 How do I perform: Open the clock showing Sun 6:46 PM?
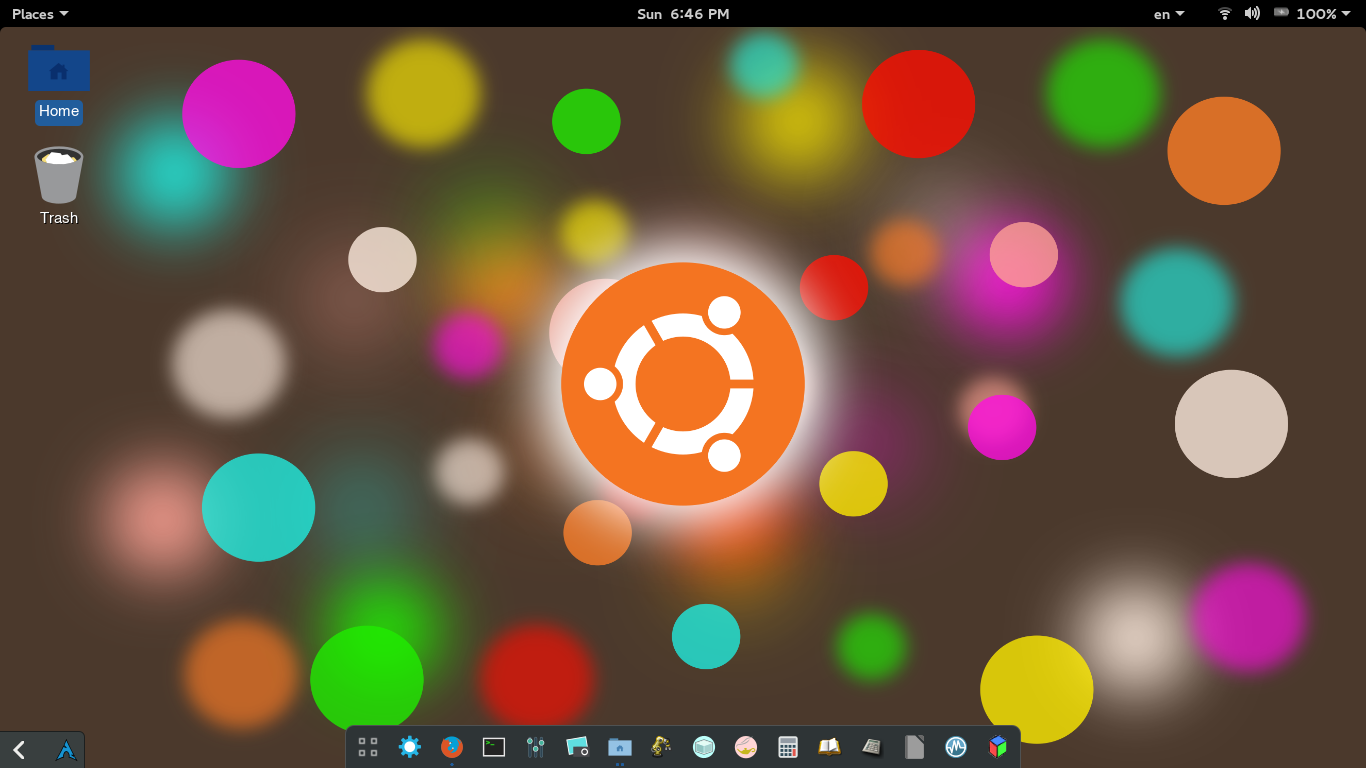point(683,14)
